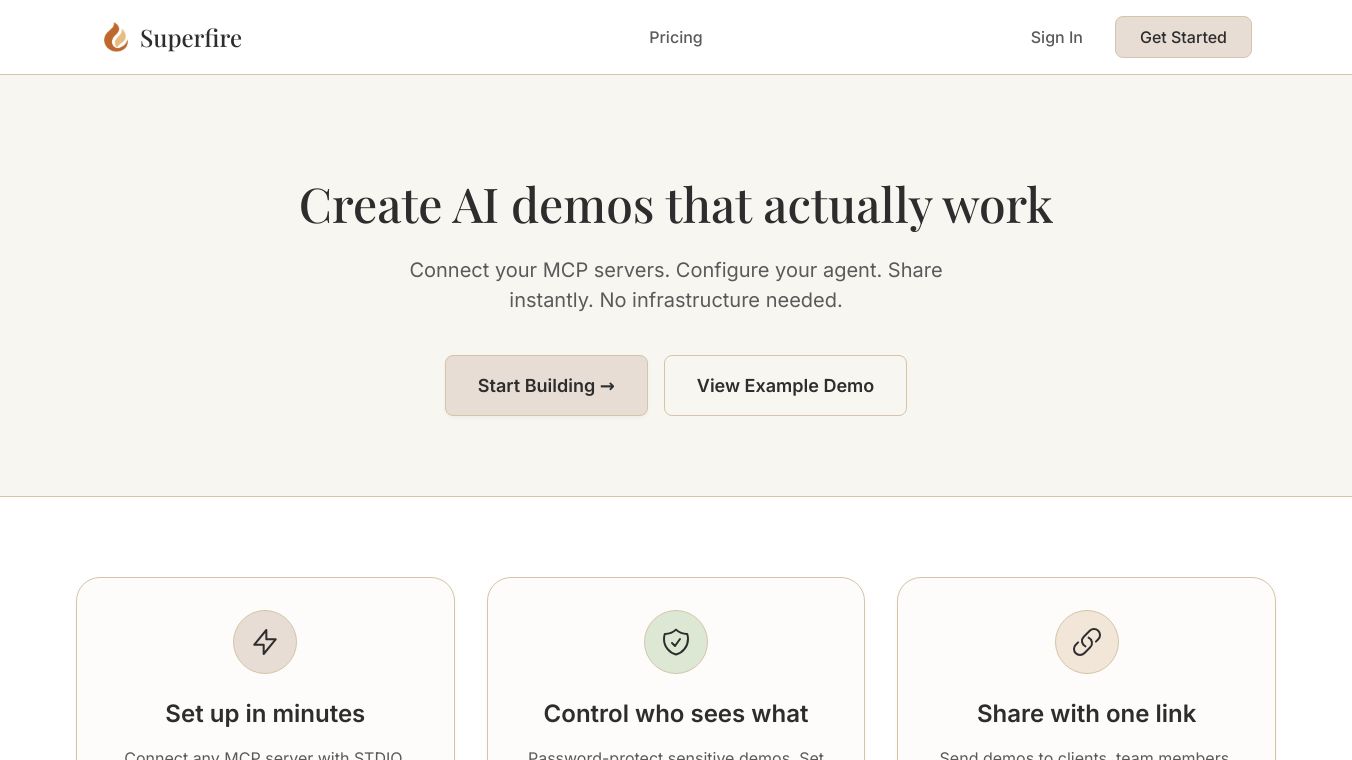
Task: Open the Pricing page
Action: tap(676, 37)
